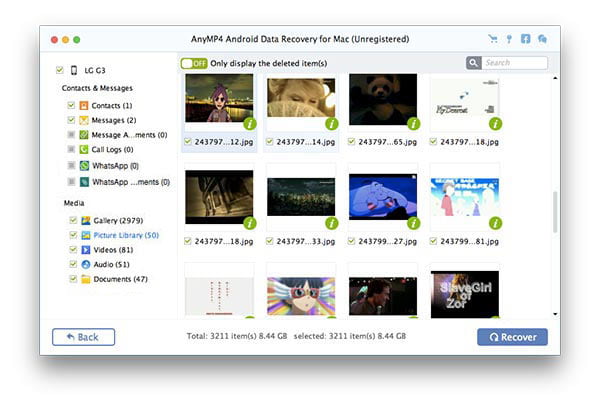This screenshot has width=600, height=409.
Task: Show info for 243797...65.jpg
Action: click(414, 124)
